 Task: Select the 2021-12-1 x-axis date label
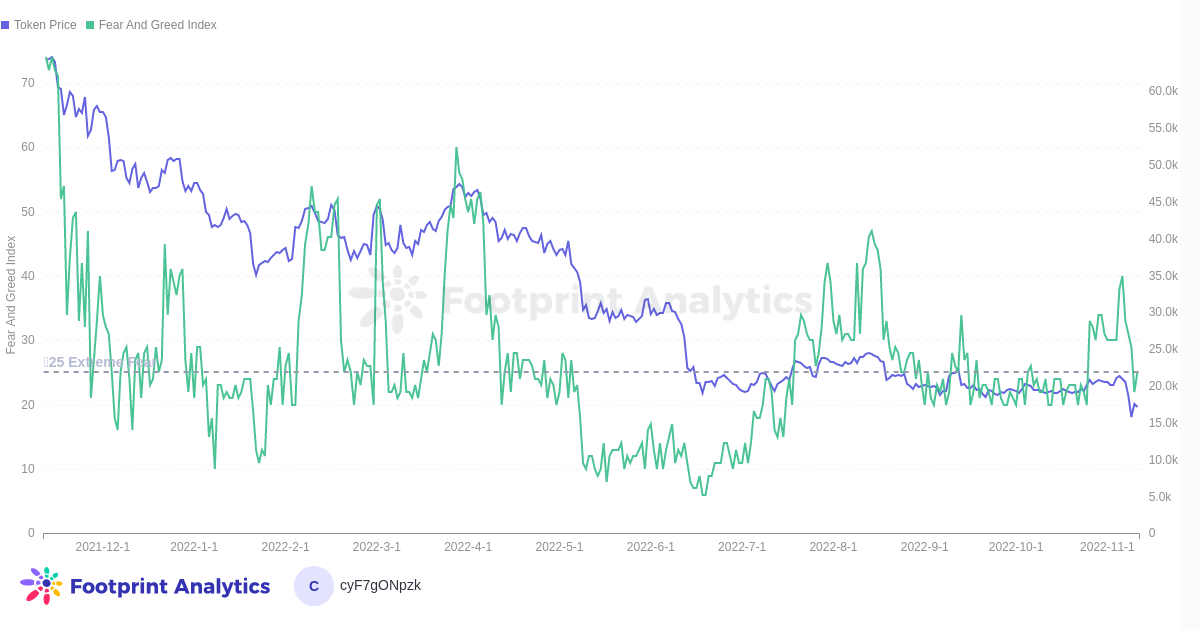pos(103,547)
